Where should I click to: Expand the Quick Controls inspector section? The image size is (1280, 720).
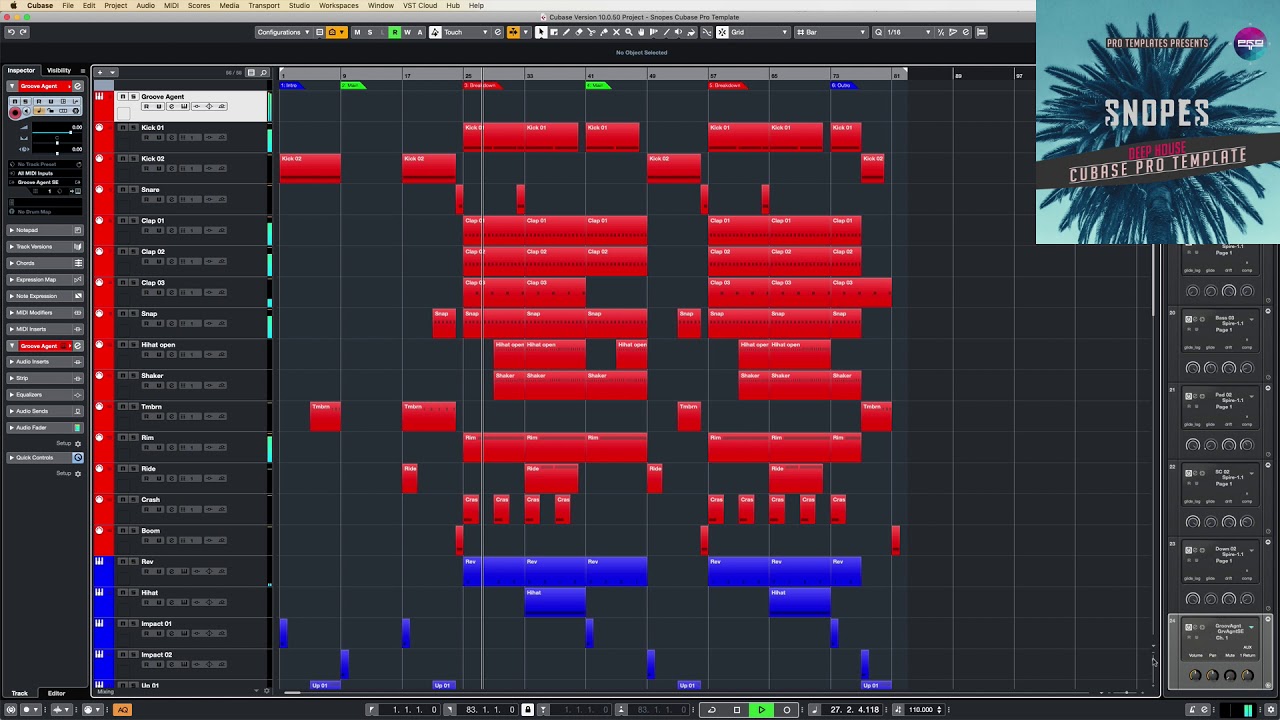45,458
